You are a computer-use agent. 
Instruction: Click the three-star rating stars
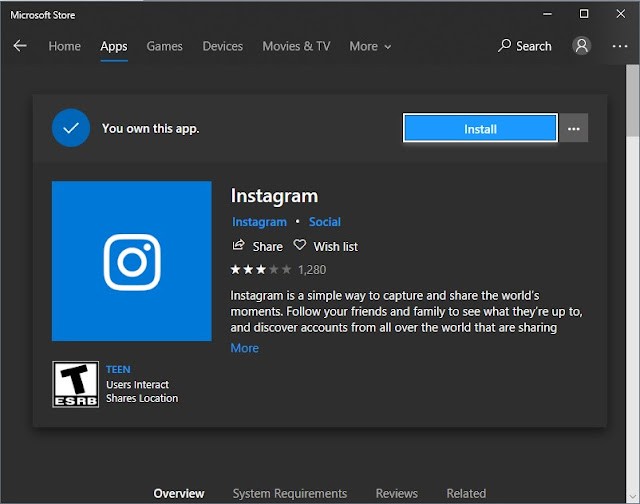click(x=260, y=269)
